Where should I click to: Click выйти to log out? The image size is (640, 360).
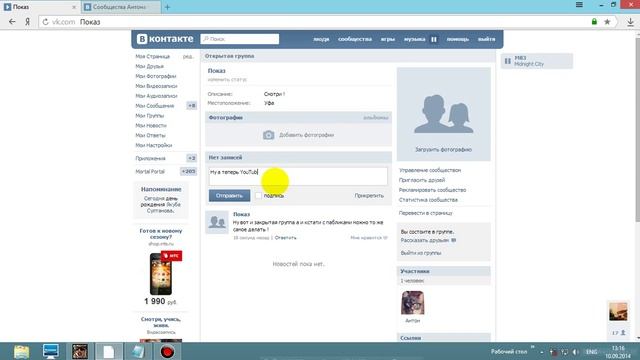pyautogui.click(x=487, y=39)
